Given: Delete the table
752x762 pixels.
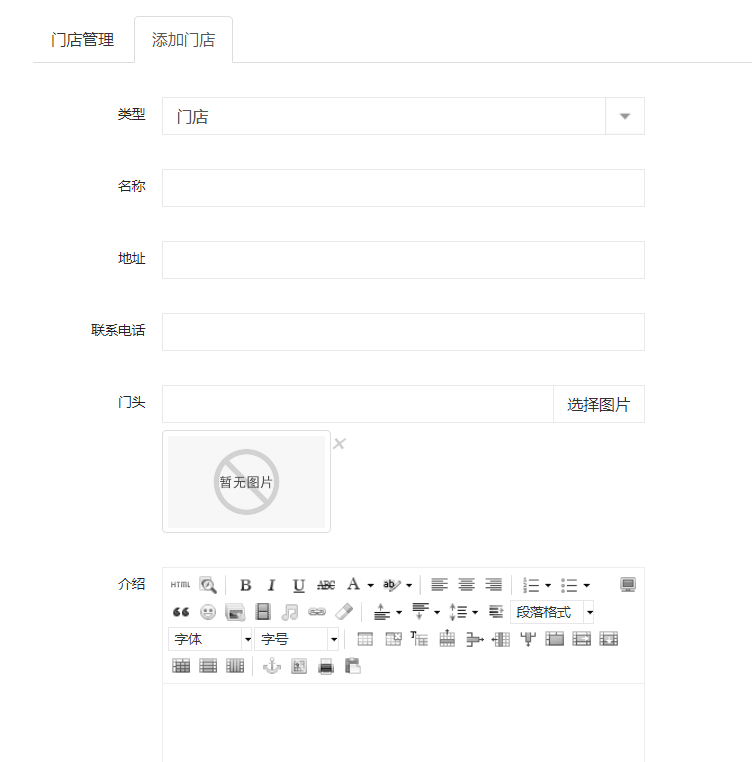Looking at the screenshot, I should pyautogui.click(x=393, y=639).
